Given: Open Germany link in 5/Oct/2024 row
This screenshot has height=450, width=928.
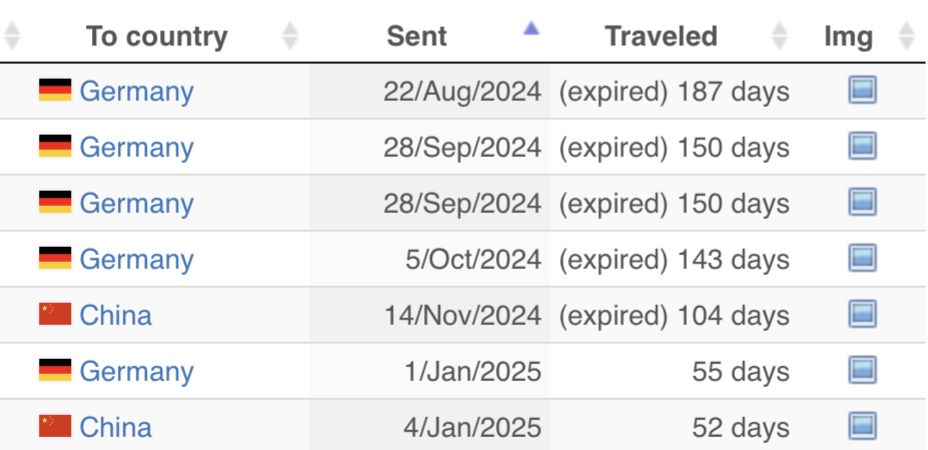Looking at the screenshot, I should 137,260.
